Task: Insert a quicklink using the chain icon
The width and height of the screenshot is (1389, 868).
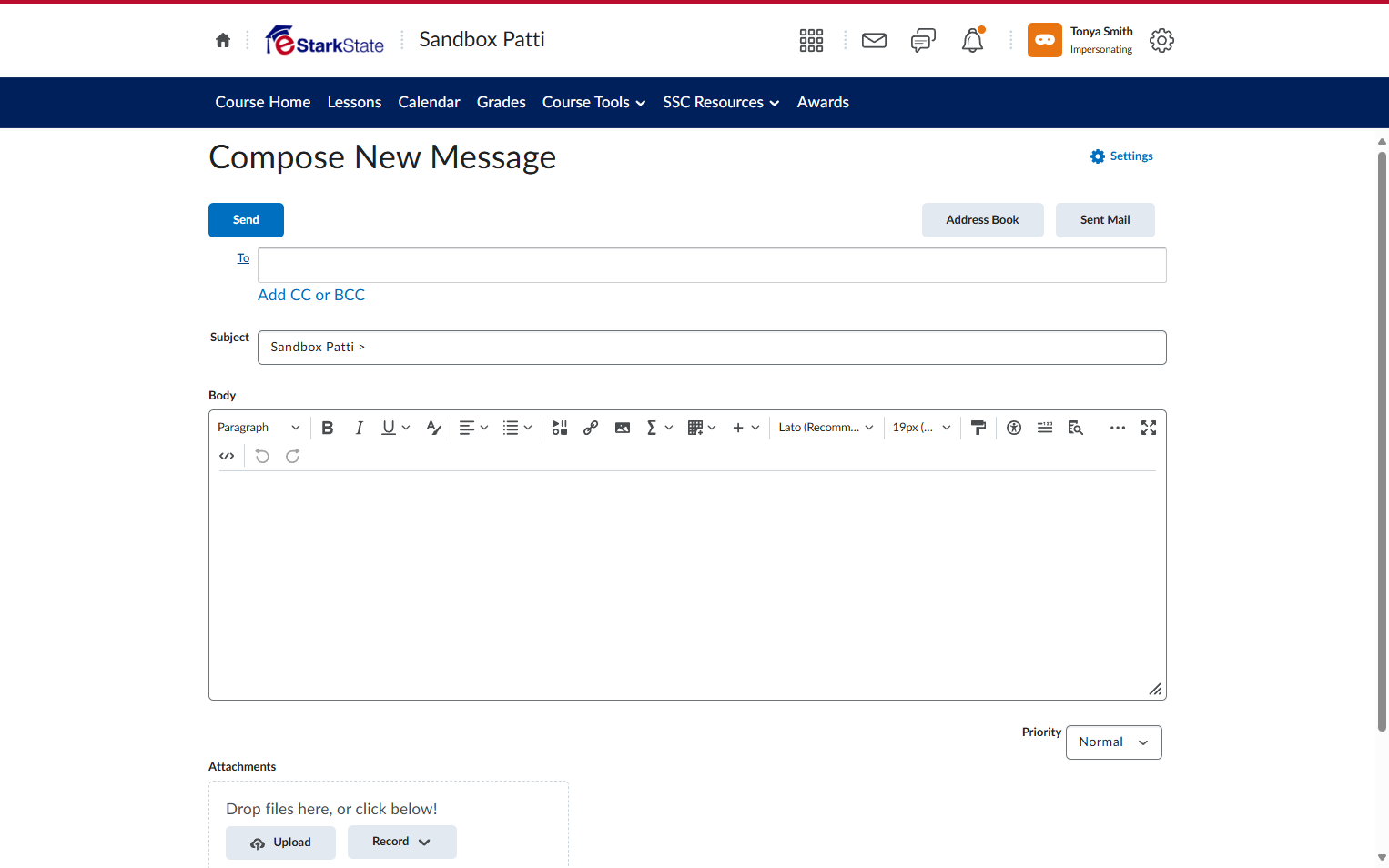Action: (x=591, y=428)
